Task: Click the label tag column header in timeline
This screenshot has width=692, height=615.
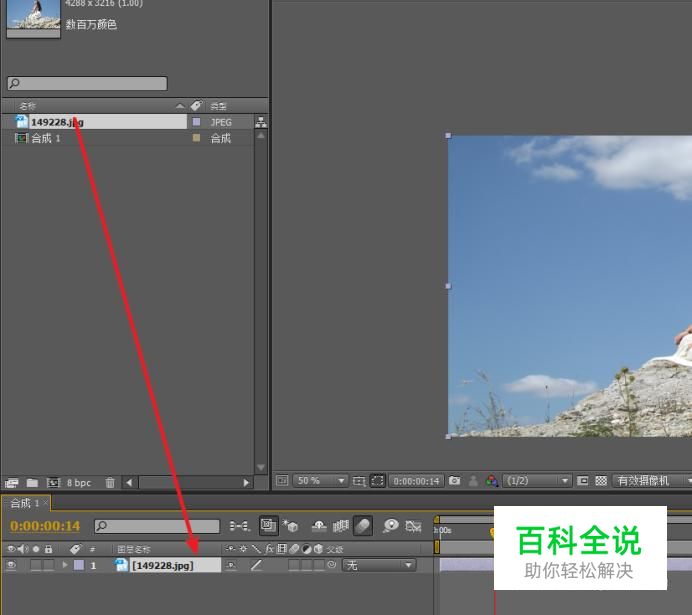Action: click(75, 549)
